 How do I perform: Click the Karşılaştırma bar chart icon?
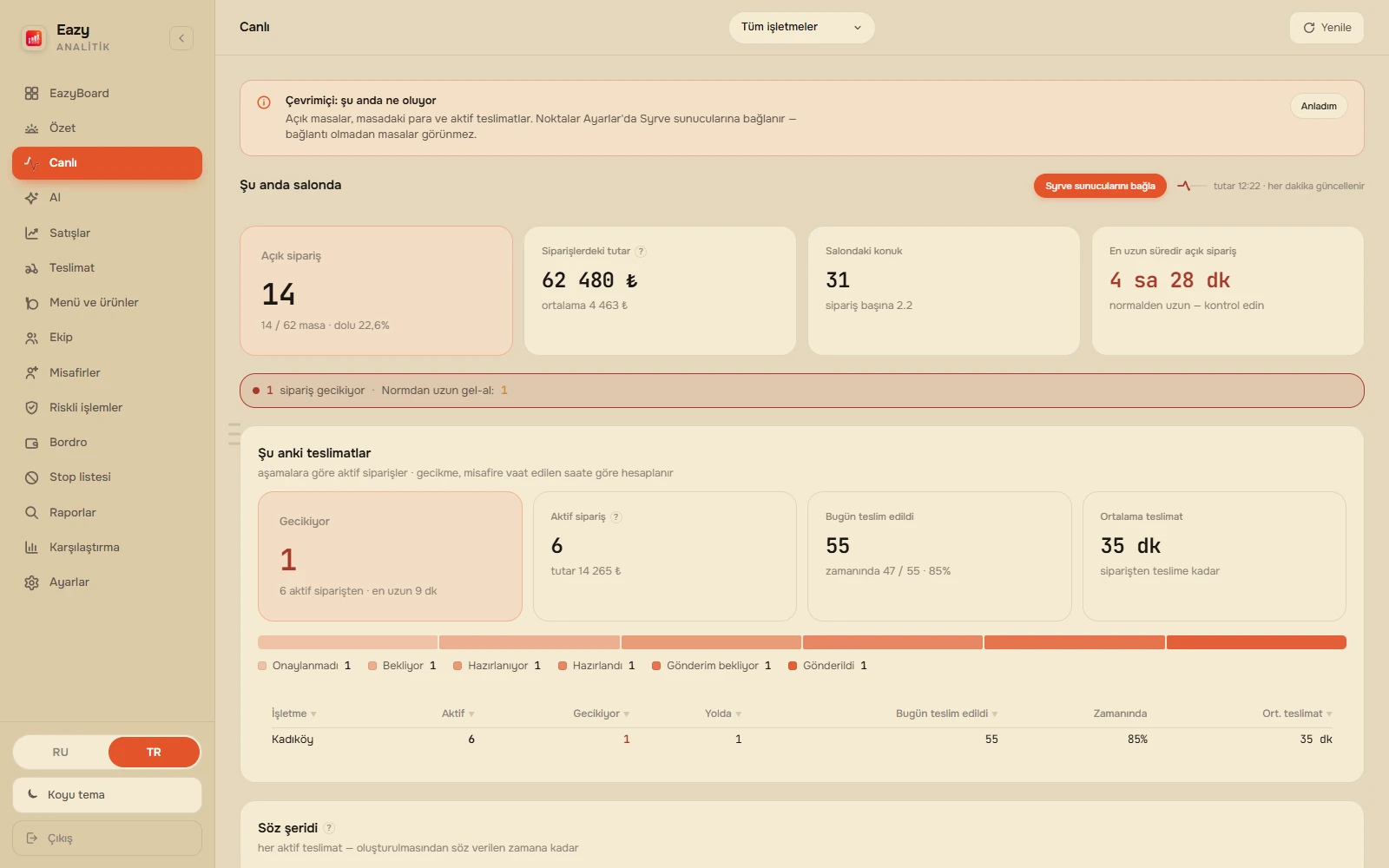32,548
